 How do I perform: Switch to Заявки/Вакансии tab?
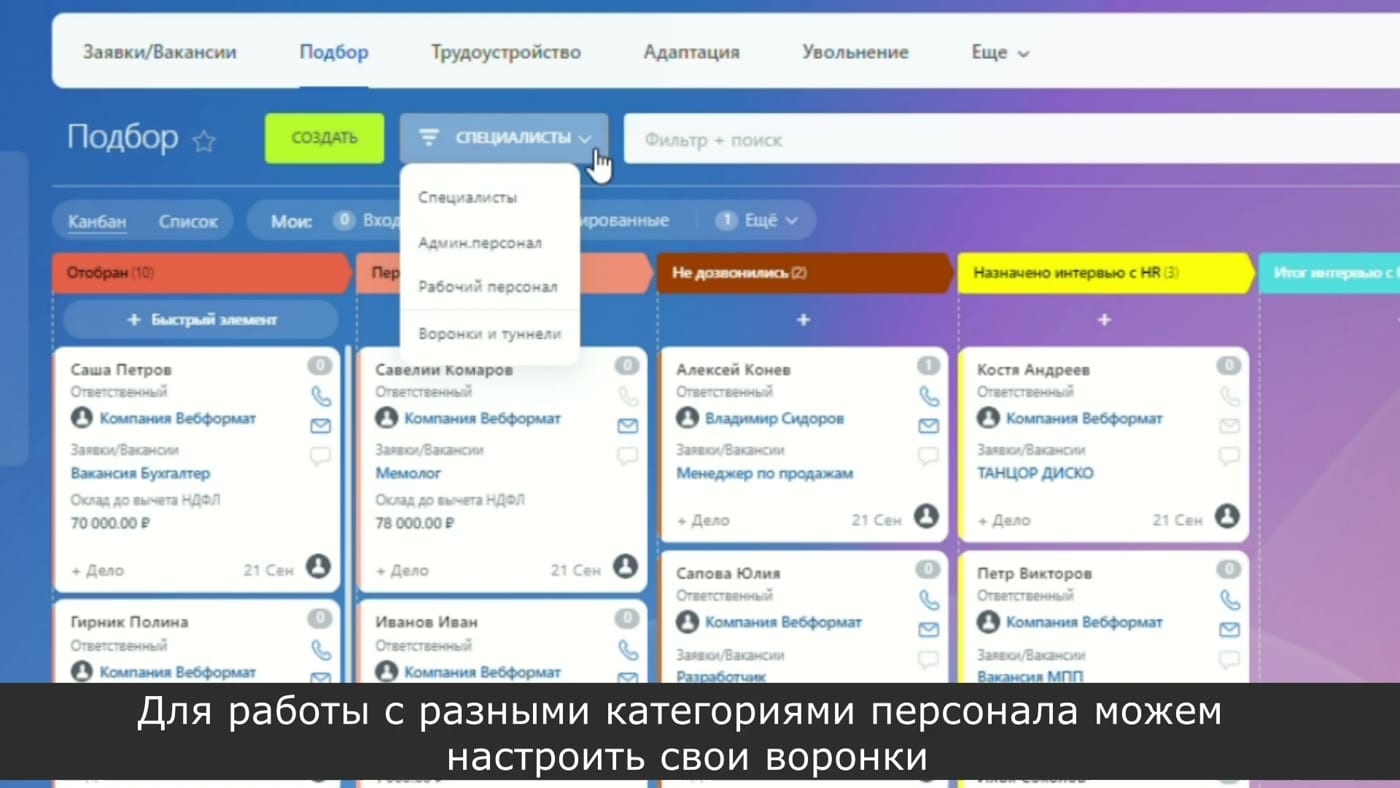[x=160, y=52]
